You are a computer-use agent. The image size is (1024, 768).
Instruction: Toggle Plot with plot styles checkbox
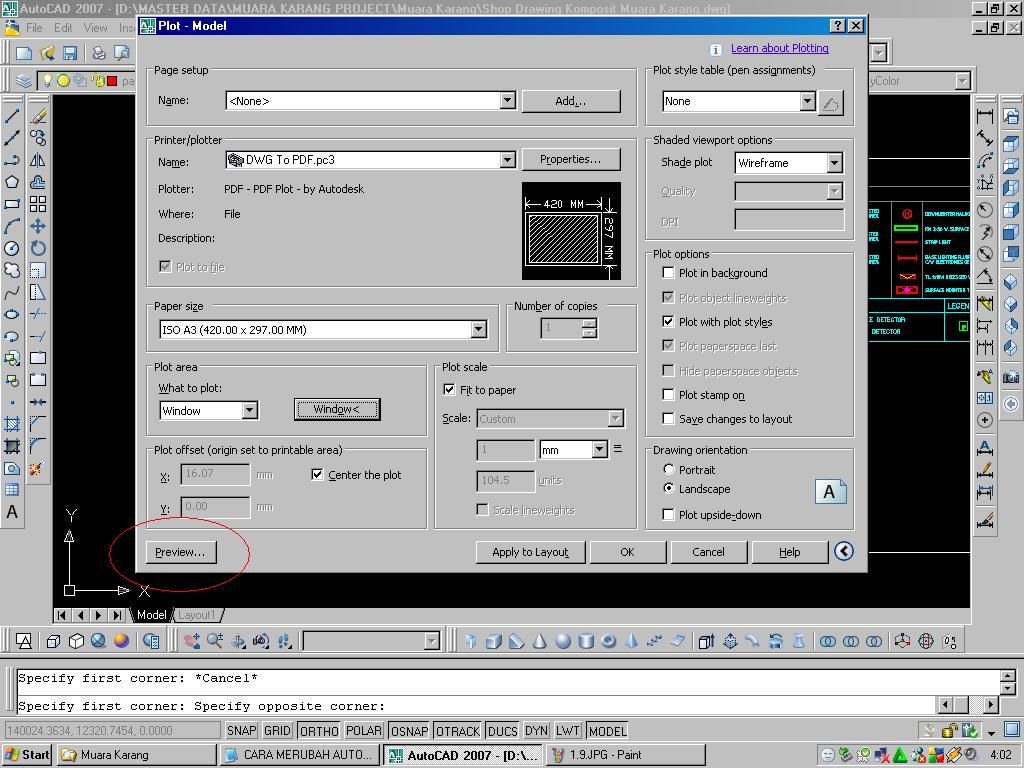[x=668, y=321]
